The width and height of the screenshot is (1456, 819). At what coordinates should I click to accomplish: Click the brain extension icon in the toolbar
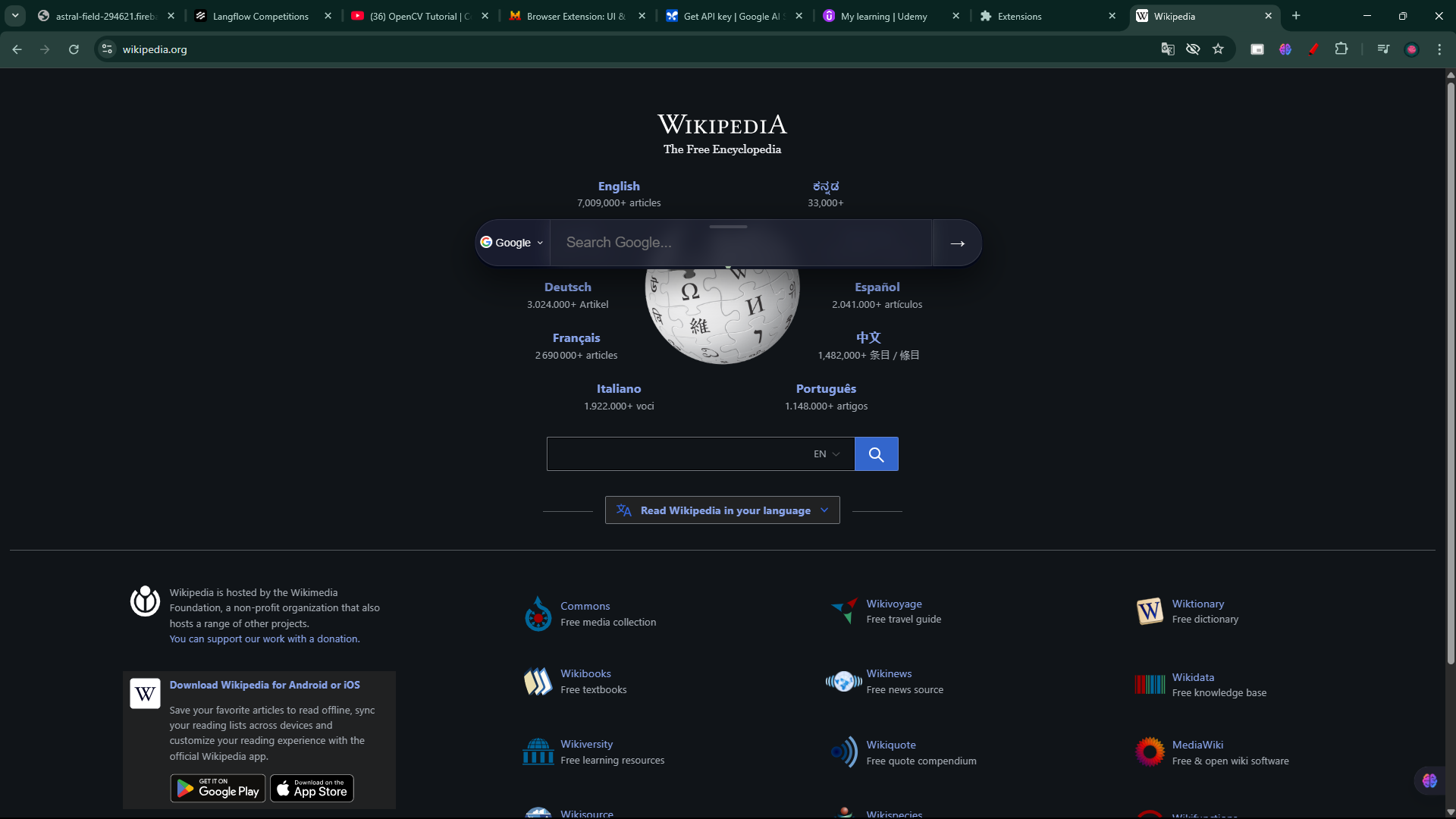click(x=1285, y=49)
